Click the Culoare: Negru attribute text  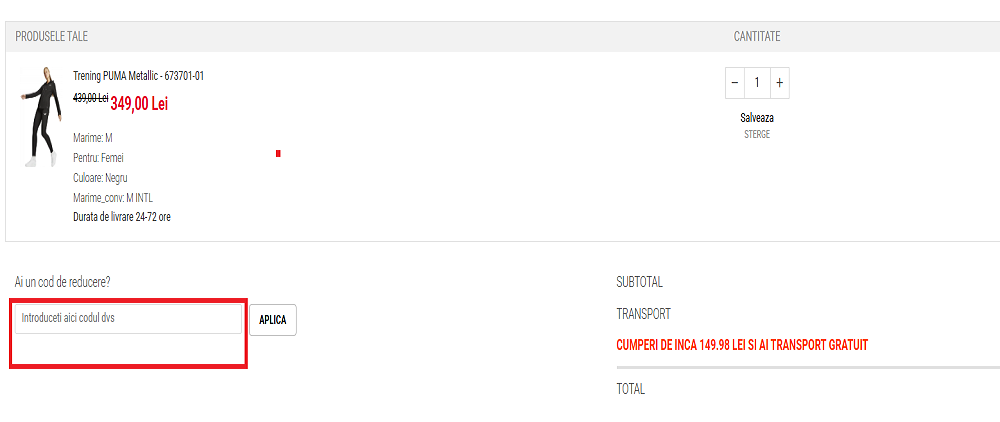tap(100, 177)
